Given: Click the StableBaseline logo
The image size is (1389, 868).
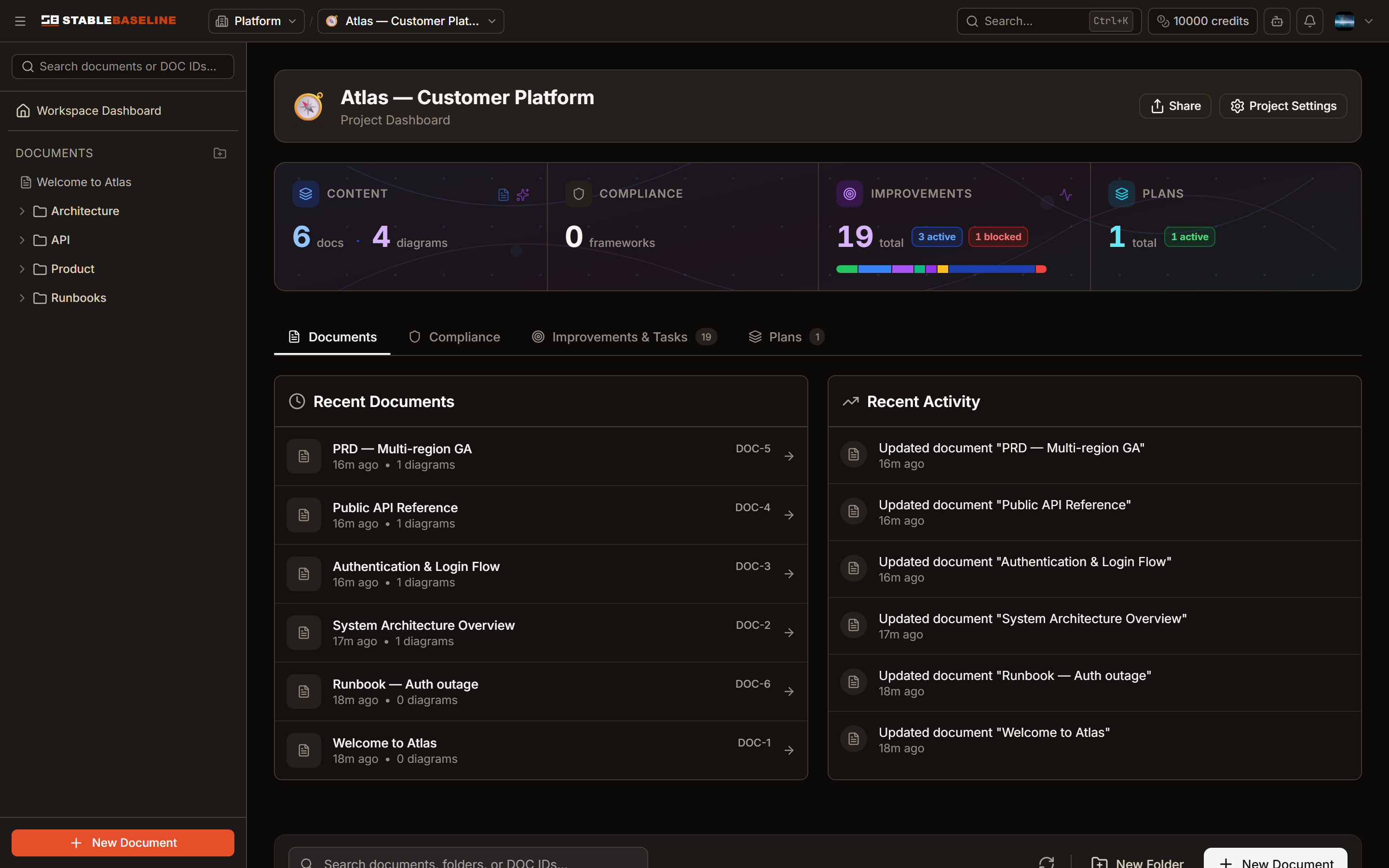Looking at the screenshot, I should [x=109, y=21].
